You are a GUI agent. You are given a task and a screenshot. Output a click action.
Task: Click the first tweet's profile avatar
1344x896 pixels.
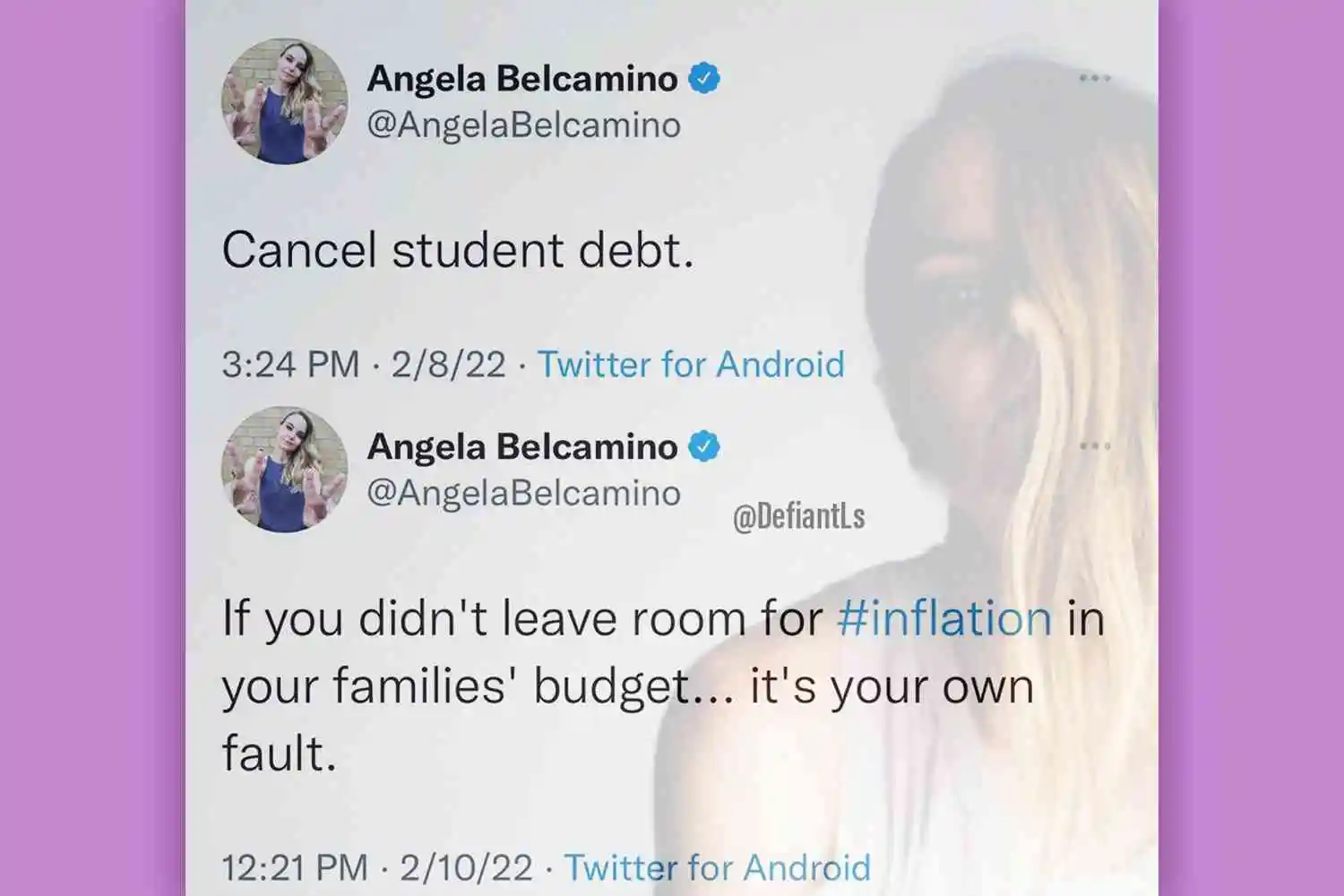point(285,101)
